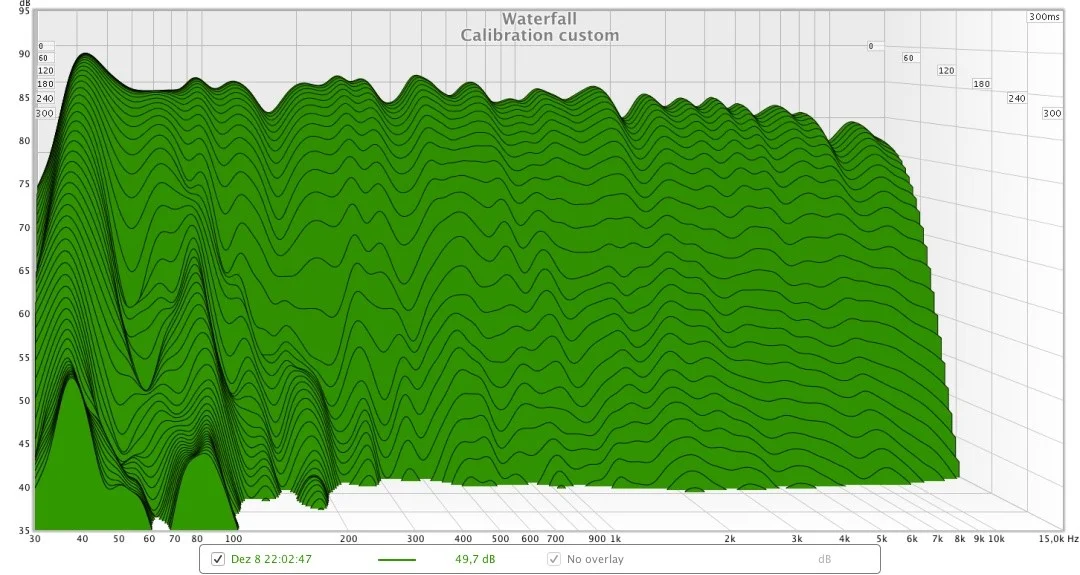Image resolution: width=1080 pixels, height=575 pixels.
Task: Uncheck the Dez 8 22:02:47 measurement checkbox
Action: click(218, 559)
